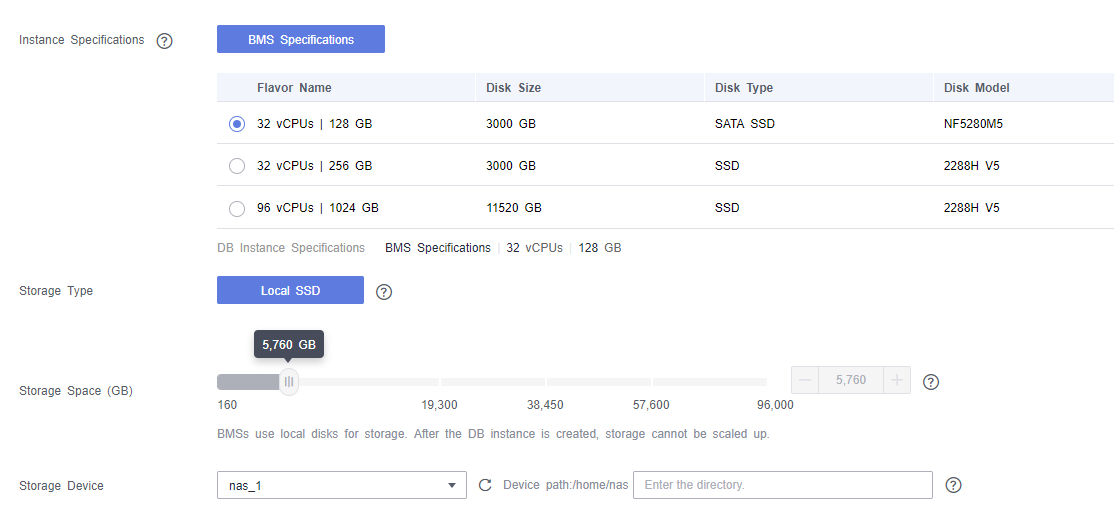Click help icon after device path field
1114x516 pixels.
pyautogui.click(x=953, y=485)
